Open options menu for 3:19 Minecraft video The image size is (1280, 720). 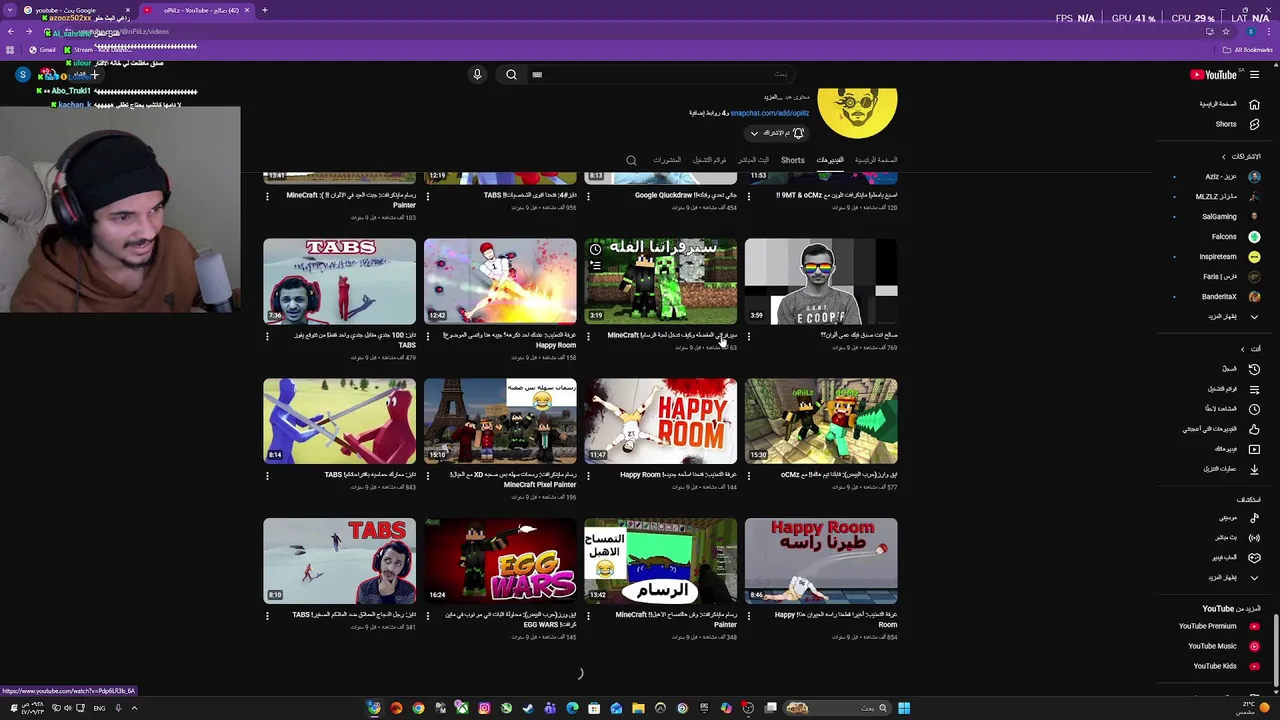(x=588, y=336)
